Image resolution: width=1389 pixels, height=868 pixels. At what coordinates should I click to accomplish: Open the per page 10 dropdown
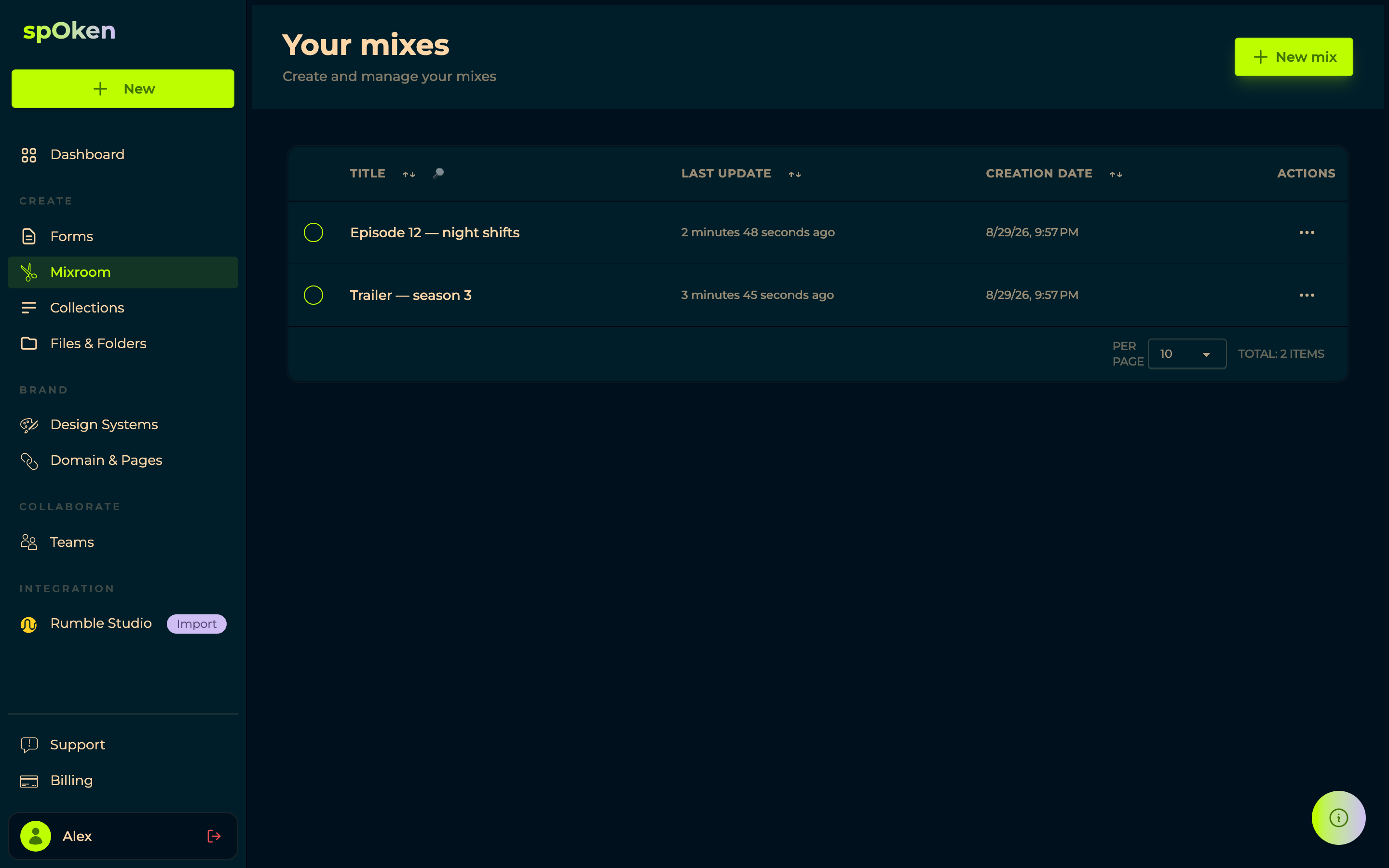[1187, 353]
